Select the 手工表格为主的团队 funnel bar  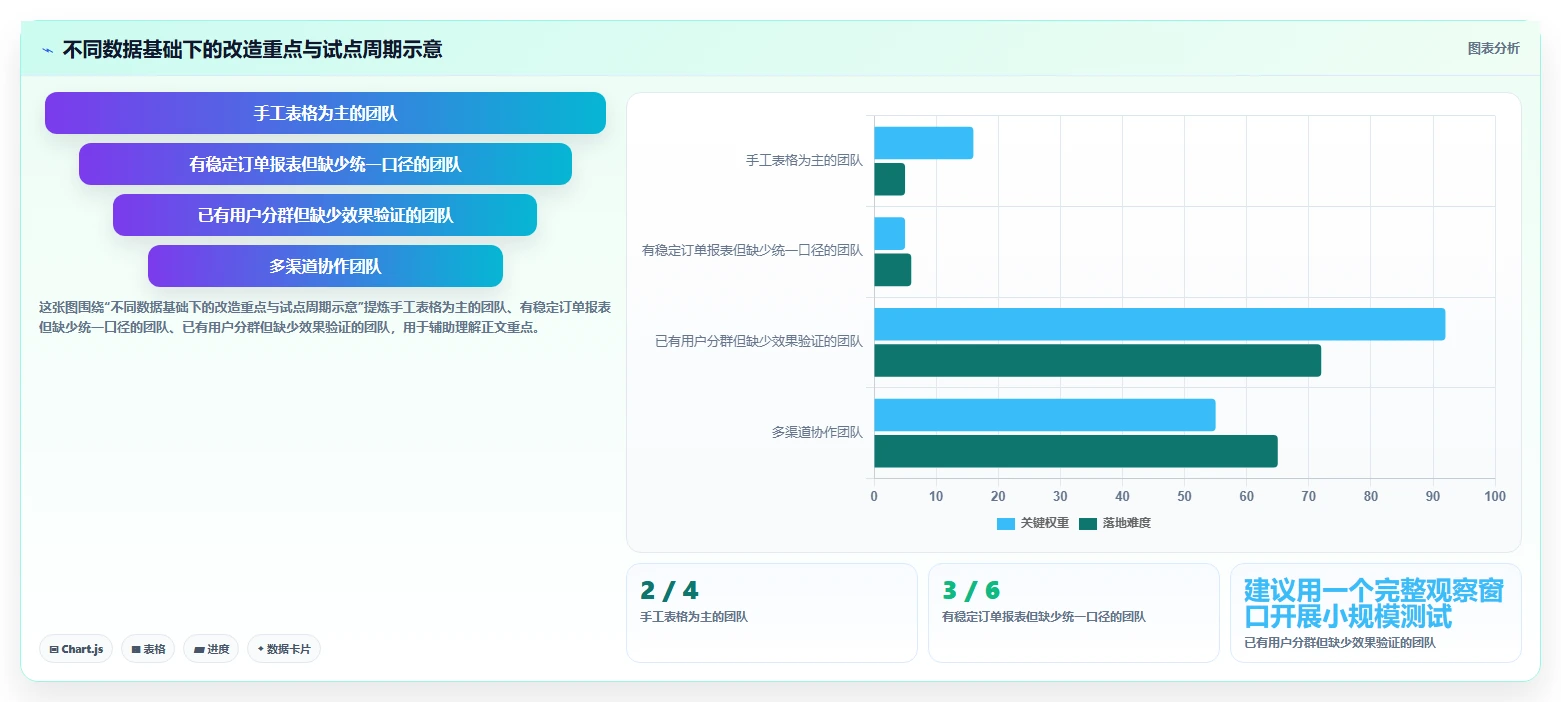[x=325, y=113]
